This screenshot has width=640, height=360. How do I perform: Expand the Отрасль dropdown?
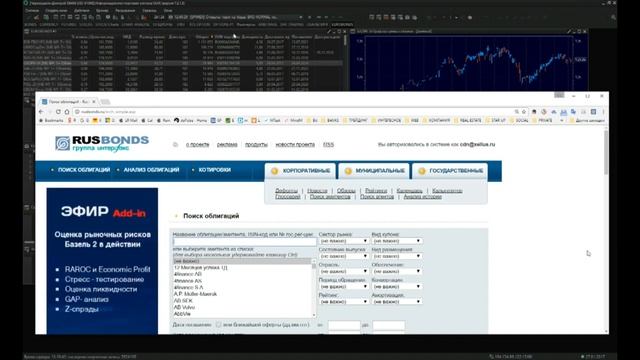click(x=344, y=271)
